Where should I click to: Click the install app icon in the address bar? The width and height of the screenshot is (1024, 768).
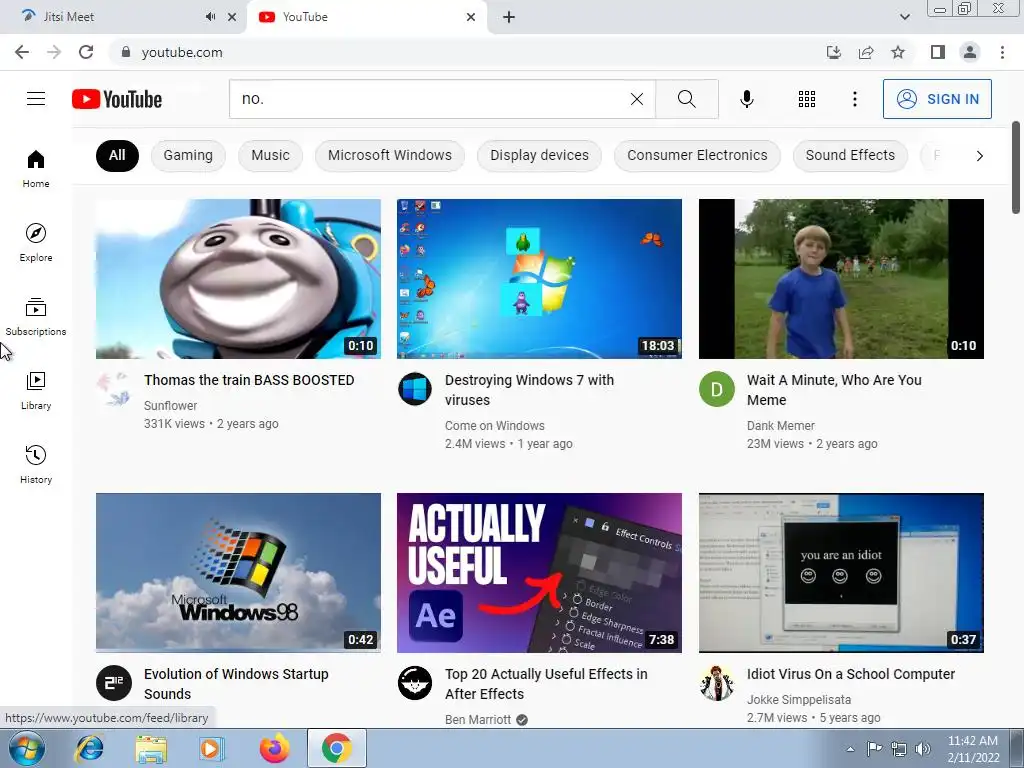(x=834, y=52)
